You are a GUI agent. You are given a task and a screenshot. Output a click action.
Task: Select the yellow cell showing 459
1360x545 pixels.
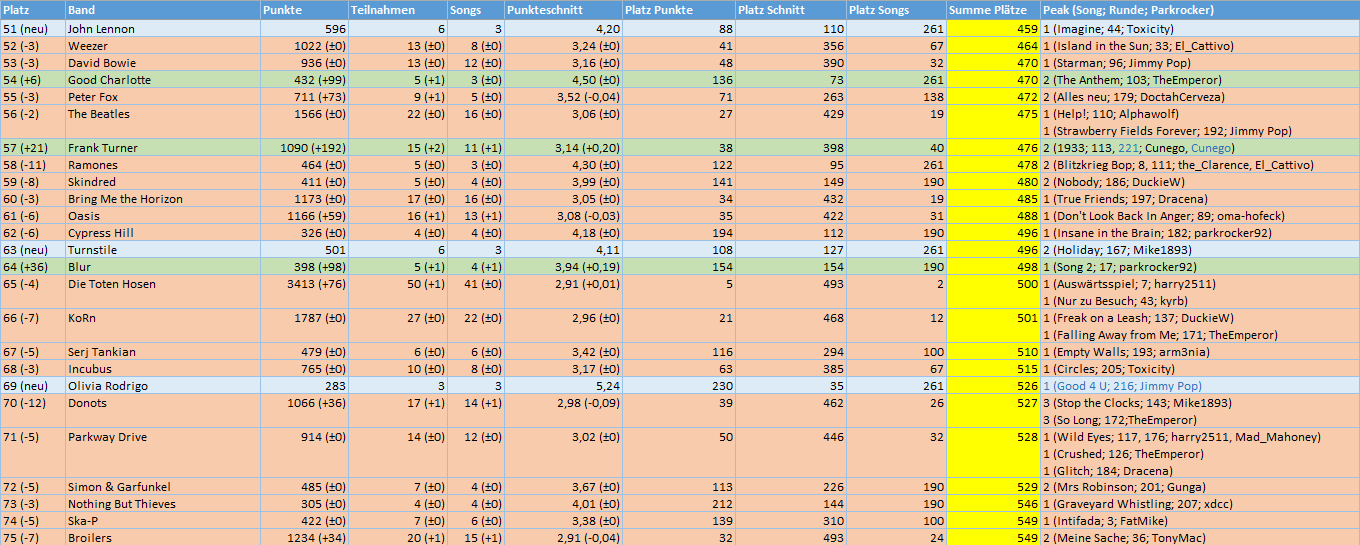tap(1020, 29)
